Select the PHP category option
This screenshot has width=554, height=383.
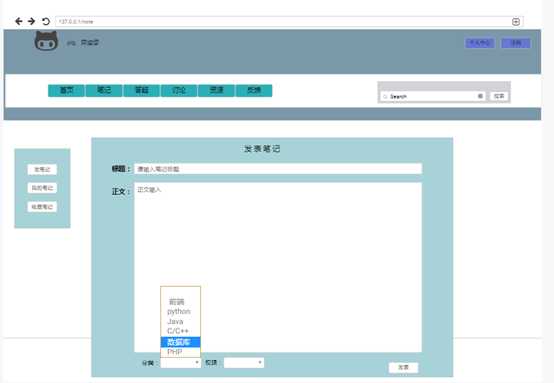[180, 352]
